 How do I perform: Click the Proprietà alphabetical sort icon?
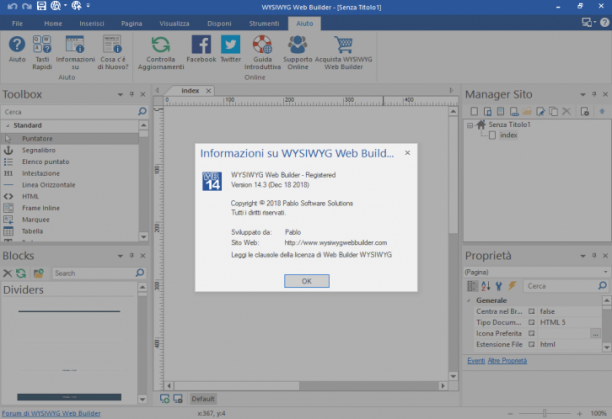click(486, 286)
